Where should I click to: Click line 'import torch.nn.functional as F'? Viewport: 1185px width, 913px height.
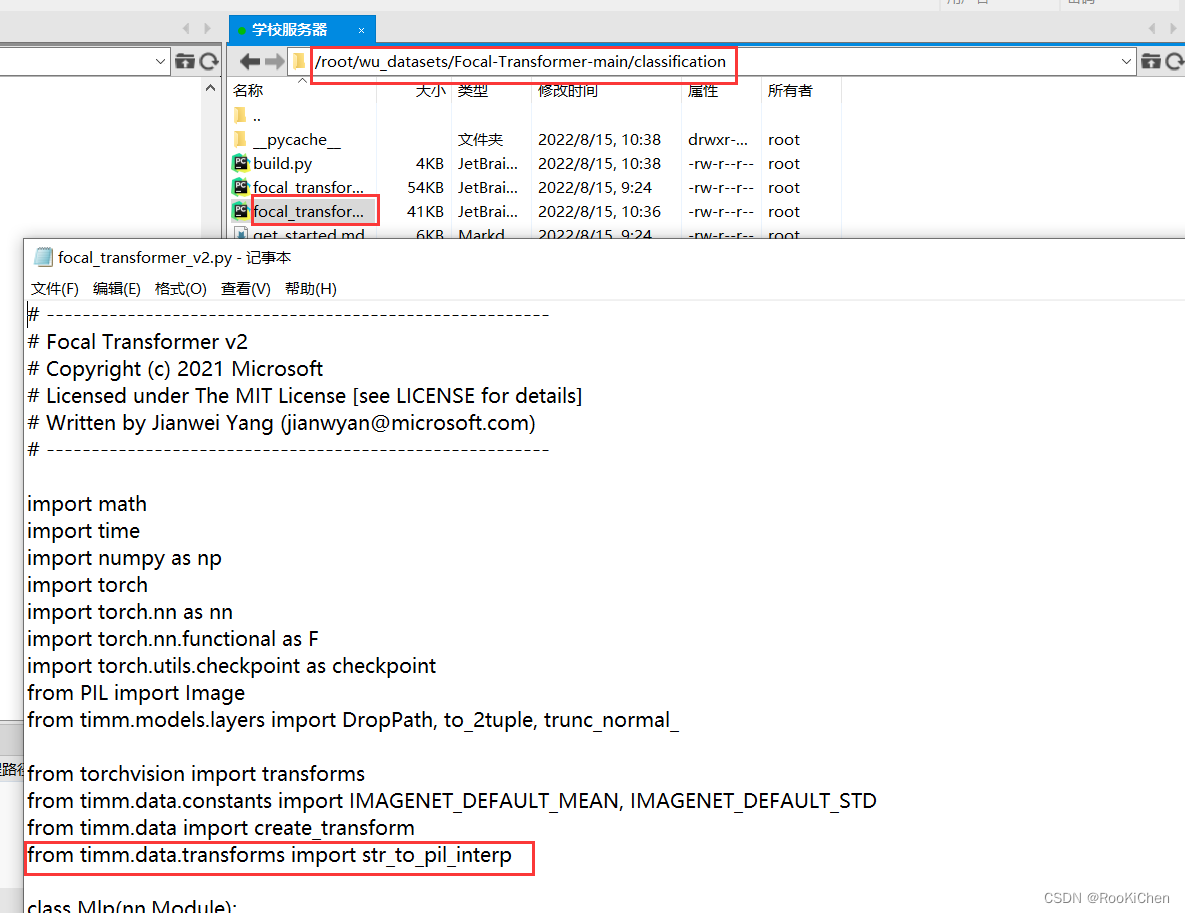click(172, 639)
